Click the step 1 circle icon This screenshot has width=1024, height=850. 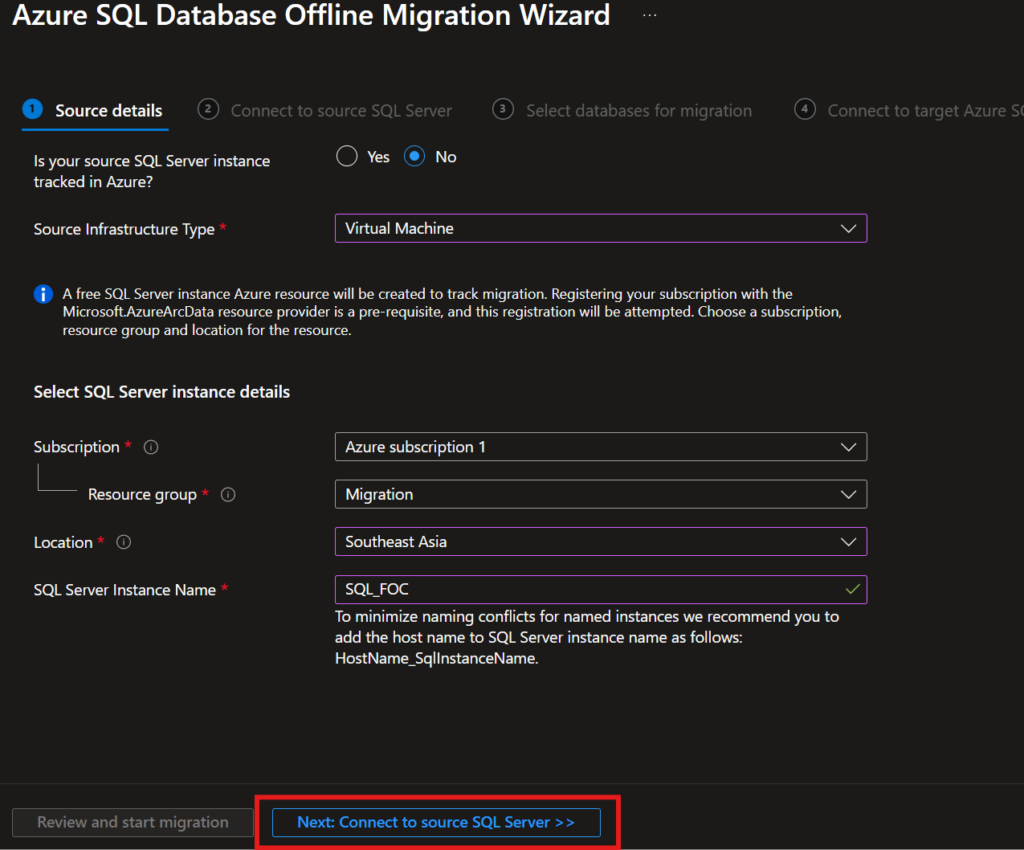pos(32,109)
